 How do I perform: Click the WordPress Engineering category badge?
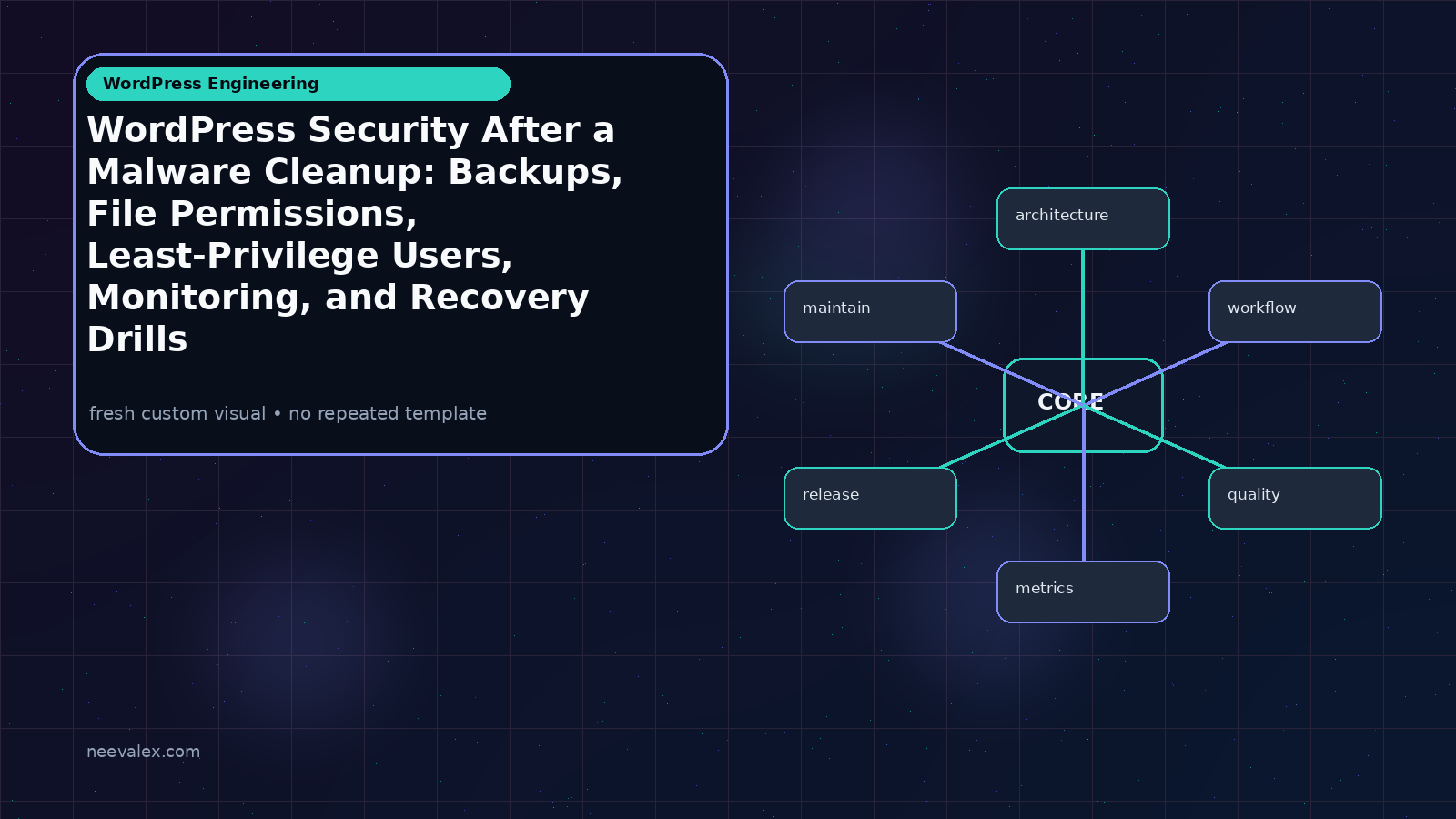click(298, 84)
